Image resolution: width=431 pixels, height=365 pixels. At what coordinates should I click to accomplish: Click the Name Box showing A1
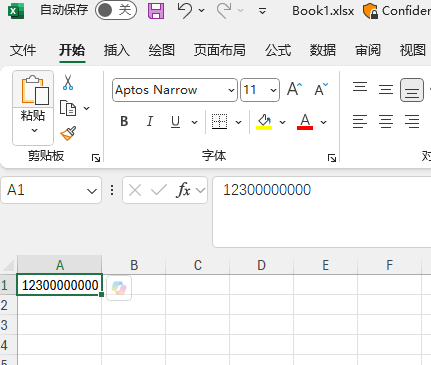click(51, 190)
